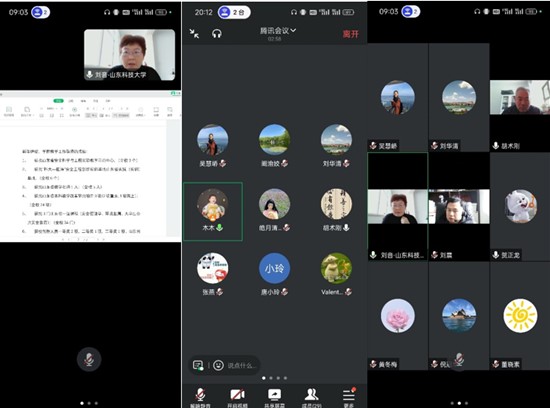The height and width of the screenshot is (408, 550).
Task: Tap the 刘霖 name label
Action: 446,255
